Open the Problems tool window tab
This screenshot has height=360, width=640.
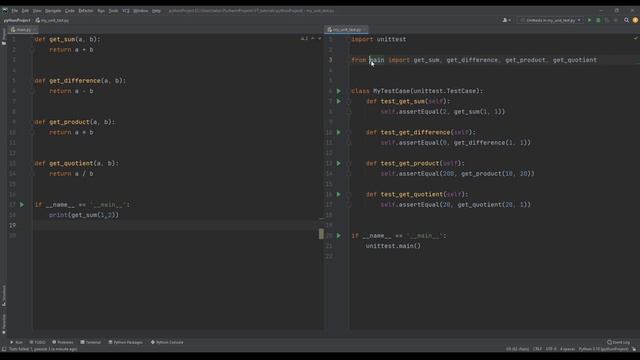tap(63, 342)
